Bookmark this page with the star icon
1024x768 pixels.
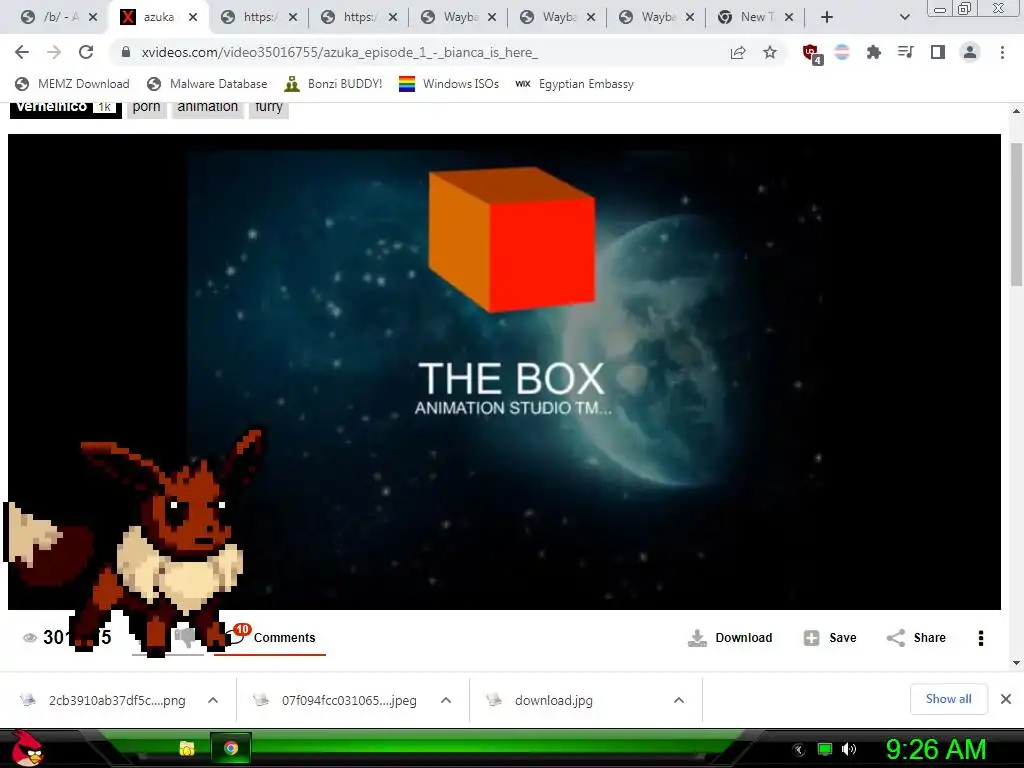(x=770, y=52)
